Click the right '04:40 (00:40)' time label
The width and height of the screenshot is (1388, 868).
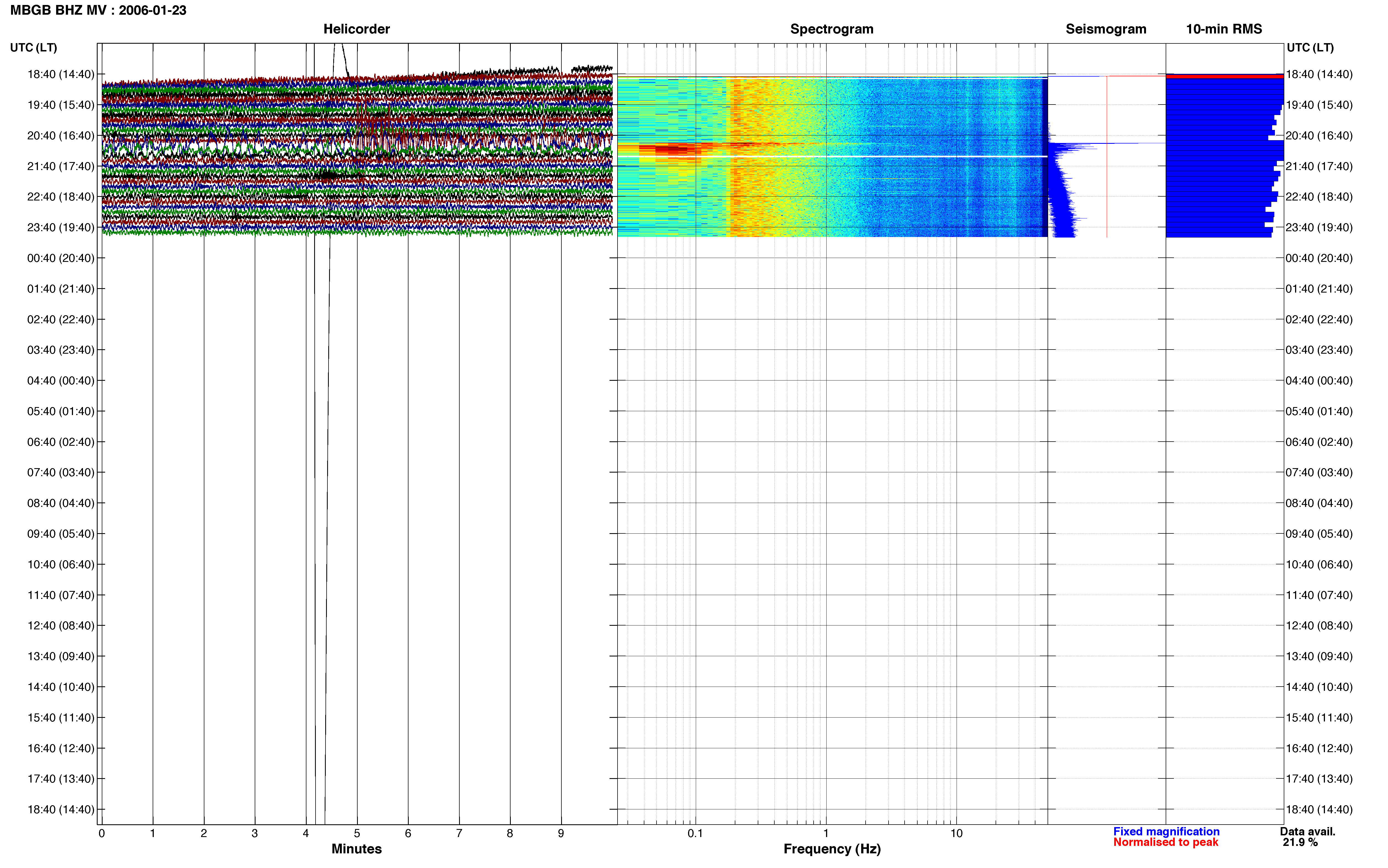click(1319, 380)
